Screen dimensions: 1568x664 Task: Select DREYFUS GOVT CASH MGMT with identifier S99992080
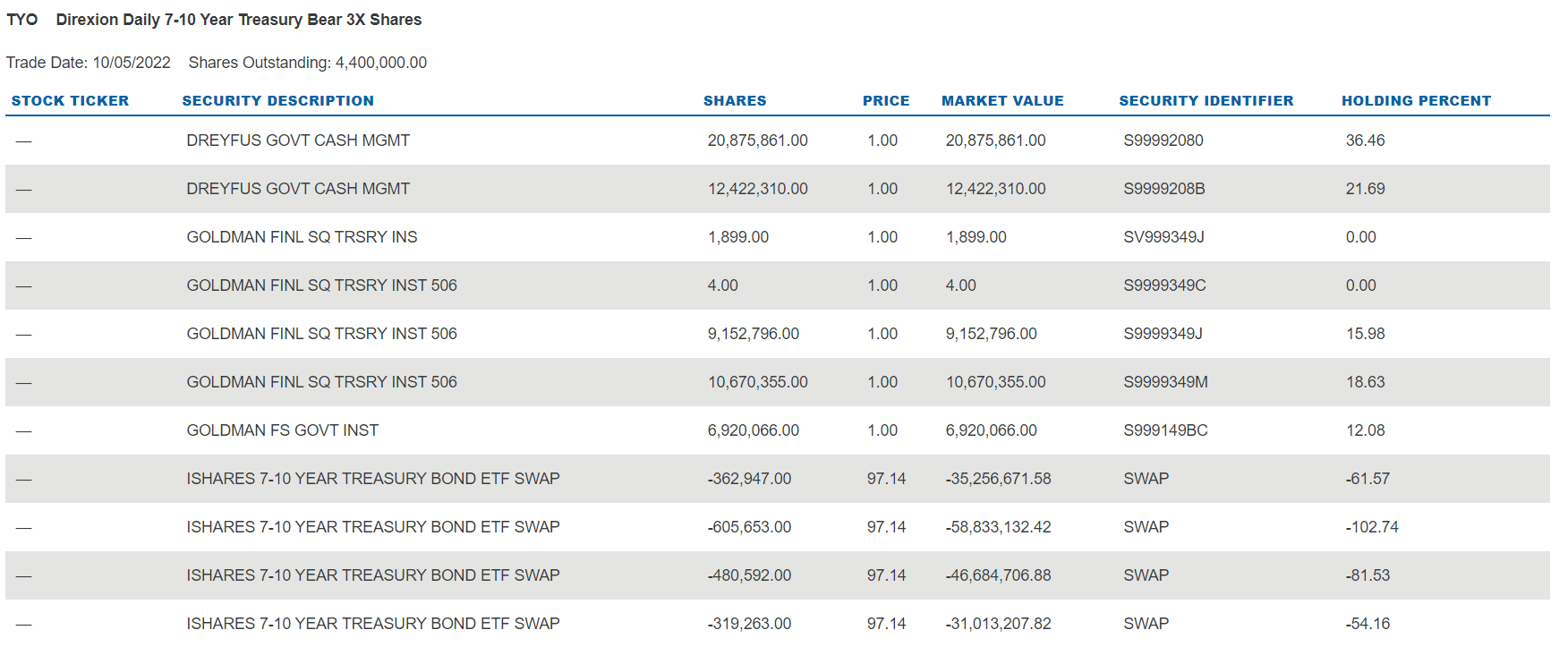coord(298,140)
